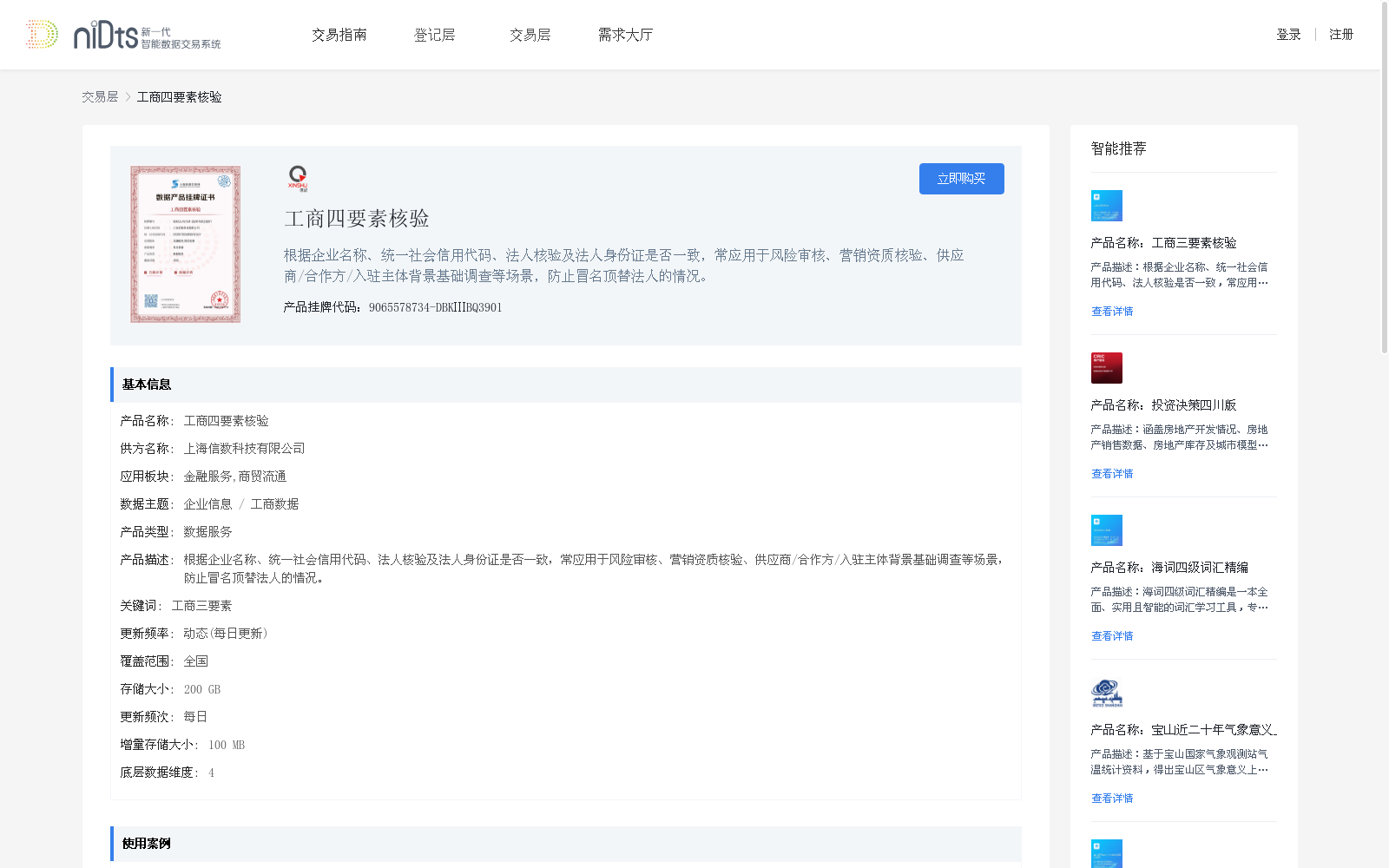Click the 登录 link
Screen dimensions: 1389x868
[x=1288, y=35]
